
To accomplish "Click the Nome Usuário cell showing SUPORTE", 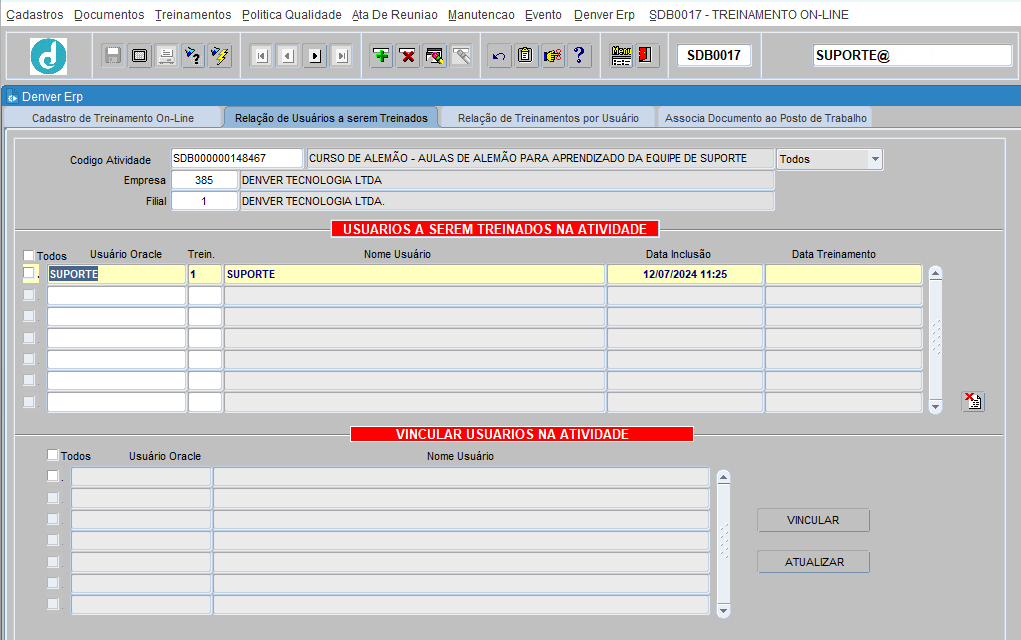I will pyautogui.click(x=414, y=274).
